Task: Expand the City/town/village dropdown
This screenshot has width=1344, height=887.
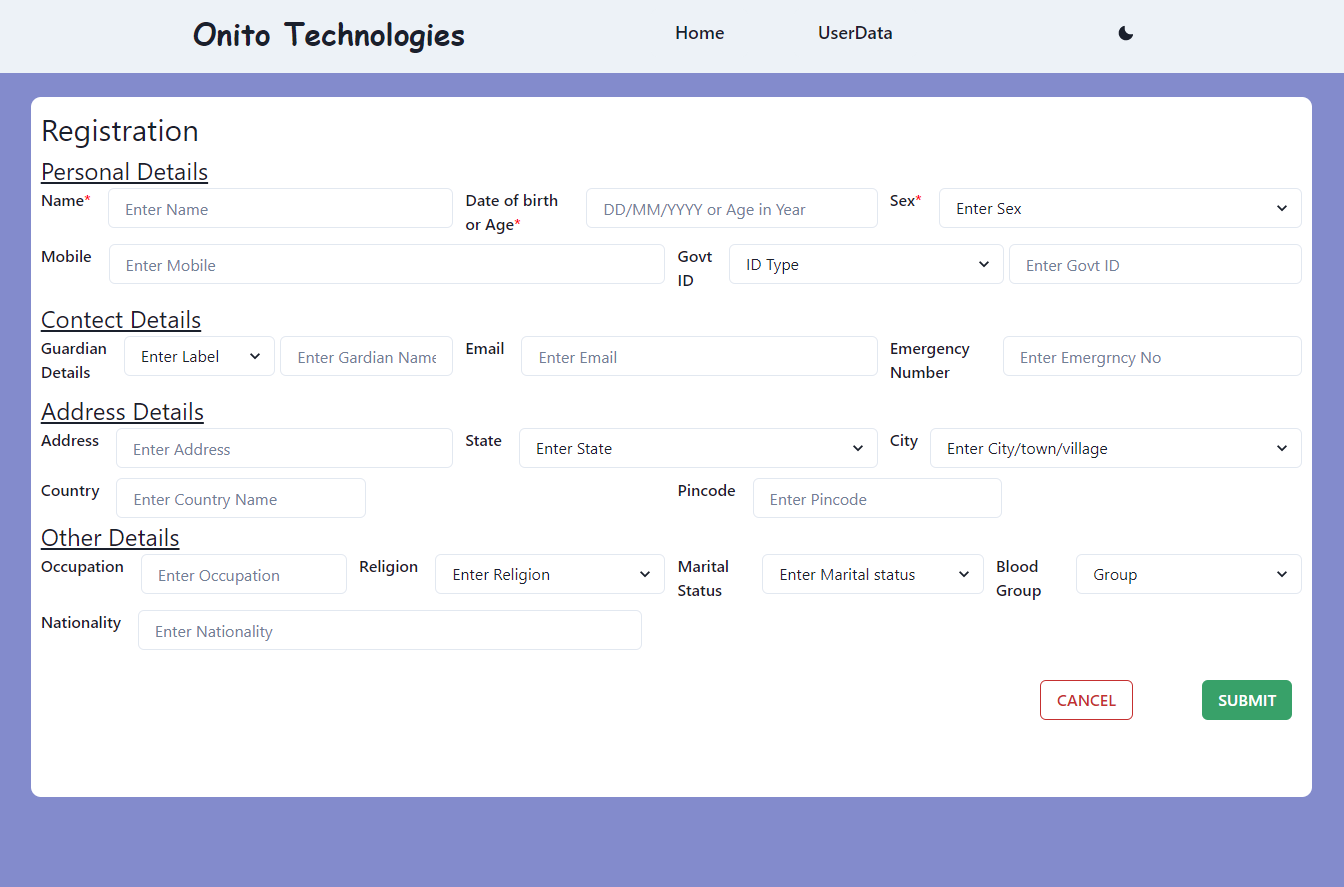Action: (1115, 448)
